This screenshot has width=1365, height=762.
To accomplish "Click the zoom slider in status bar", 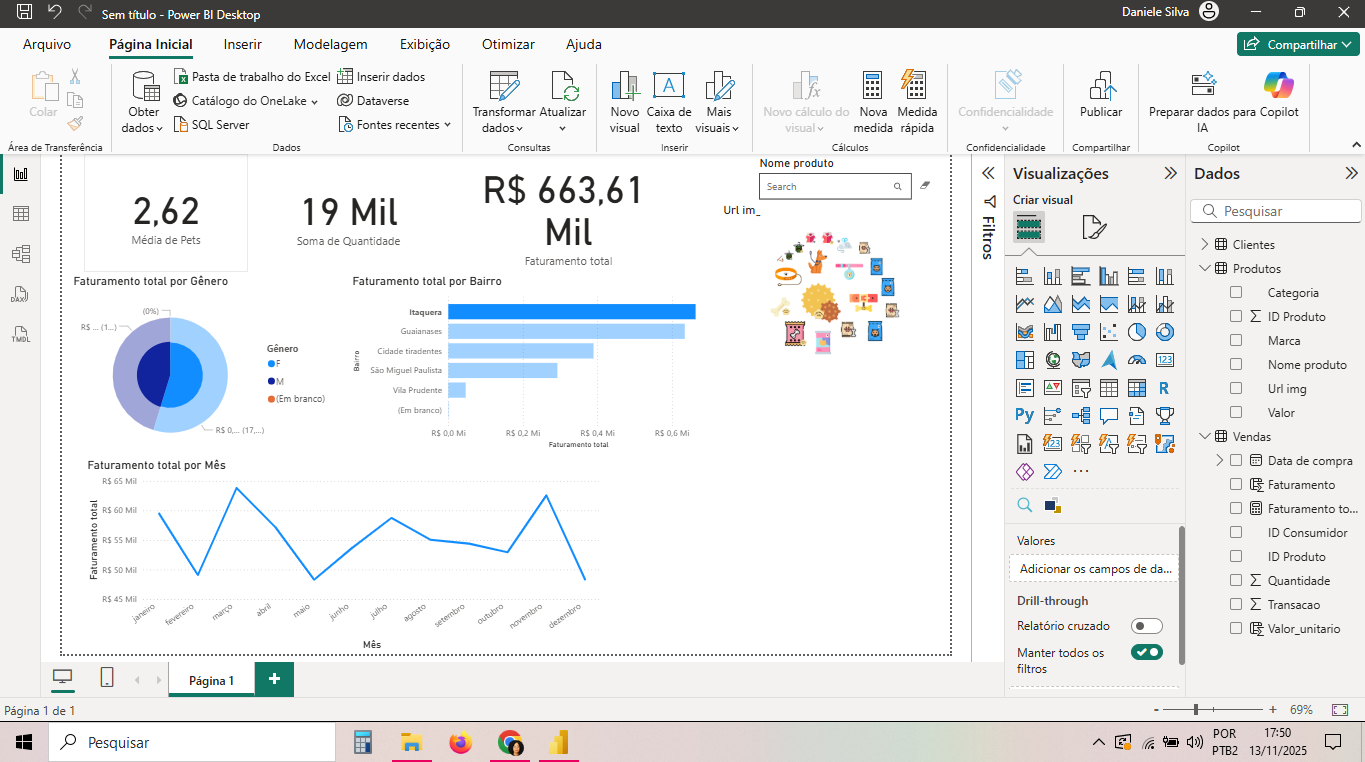I will click(1196, 710).
